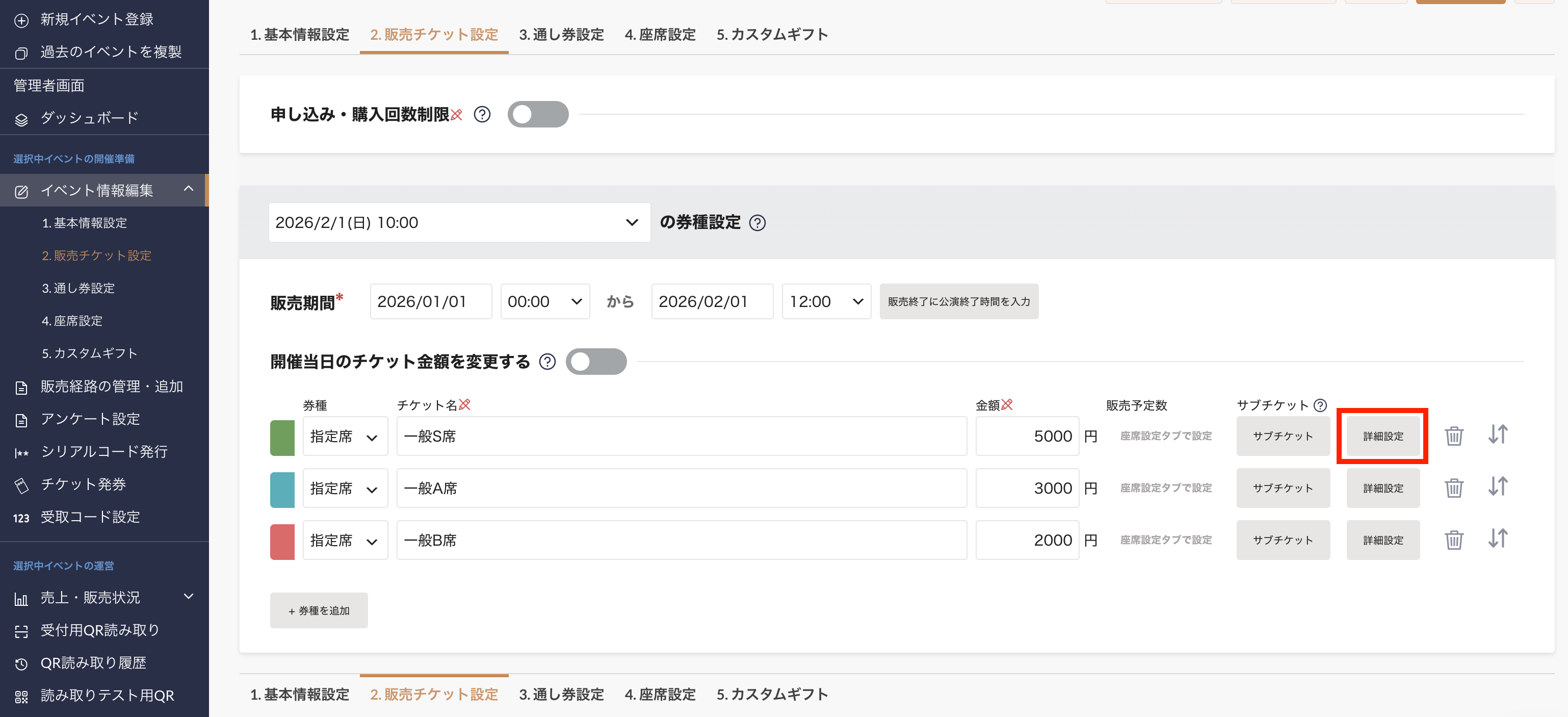This screenshot has width=1568, height=717.
Task: Open the 5. カスタムギフト tab
Action: (772, 35)
